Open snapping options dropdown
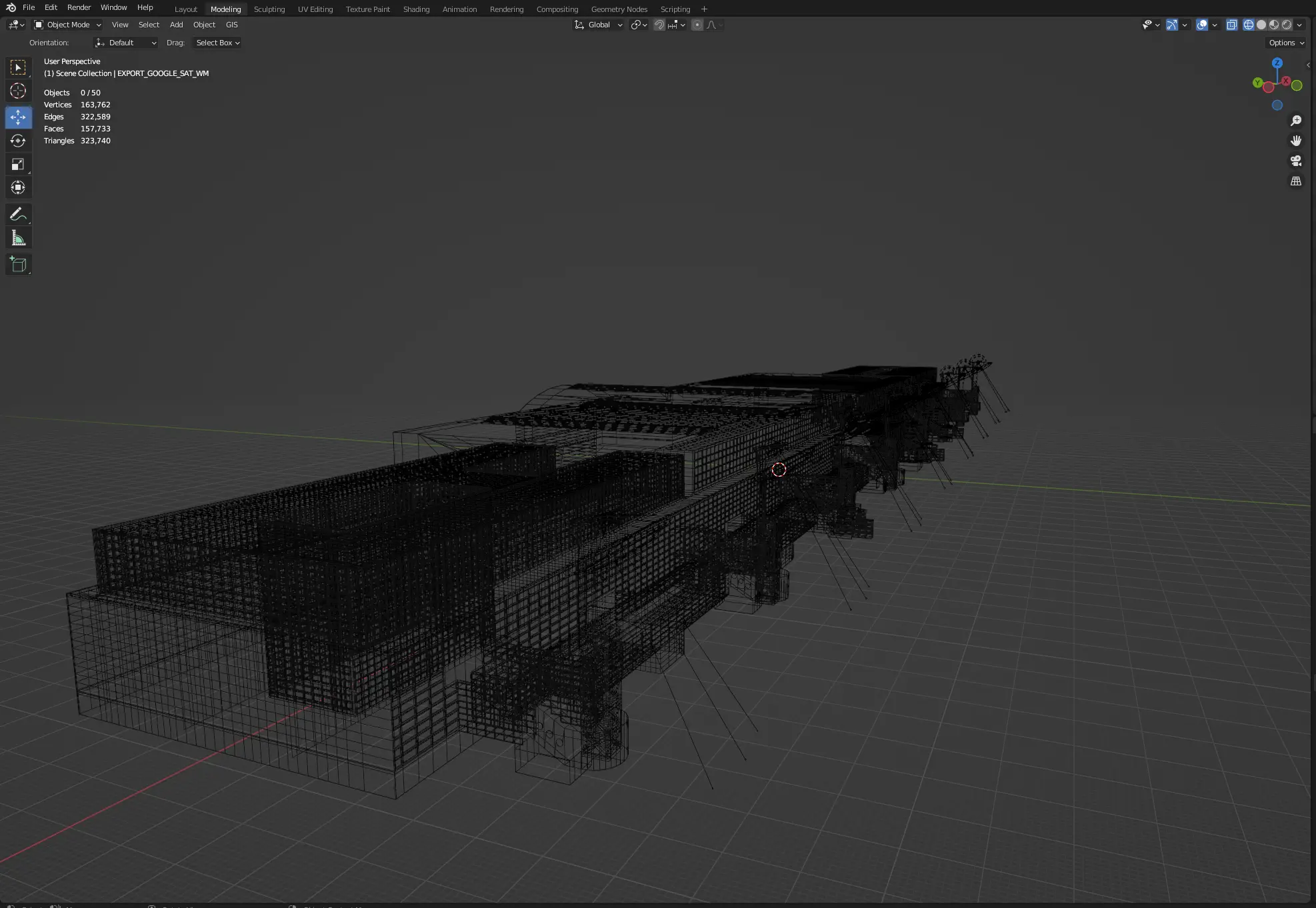 (677, 25)
